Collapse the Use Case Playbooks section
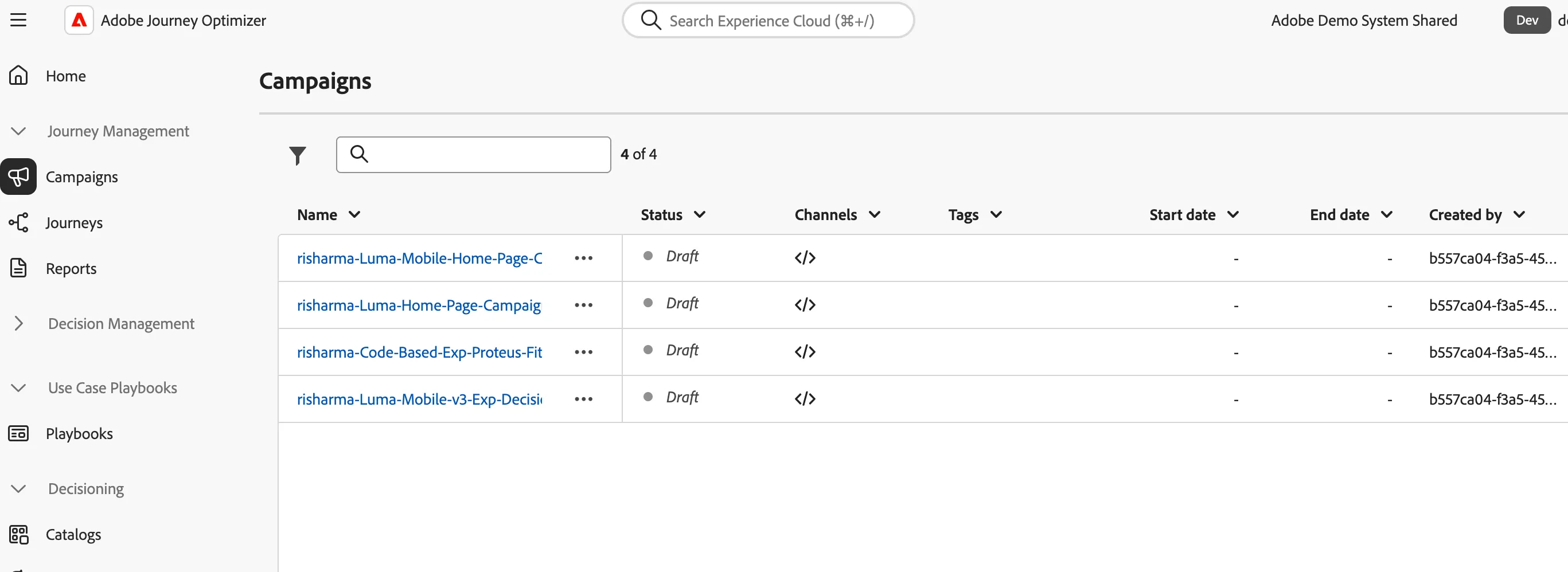The width and height of the screenshot is (1568, 572). point(18,387)
